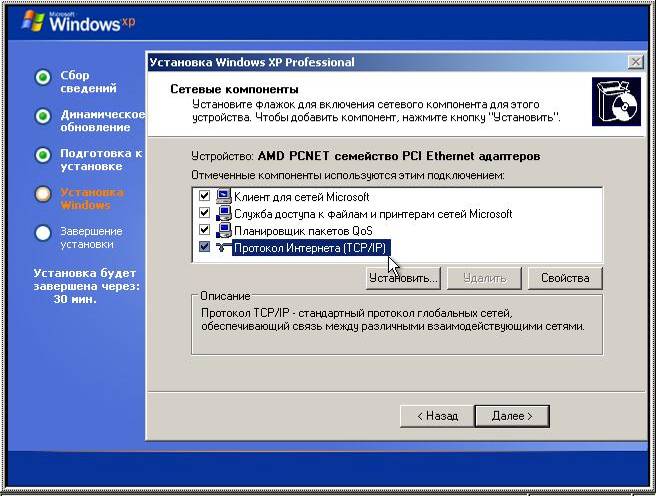656x496 pixels.
Task: Uncheck Протокол Интернета (TCP/IP) checkbox
Action: click(x=204, y=247)
